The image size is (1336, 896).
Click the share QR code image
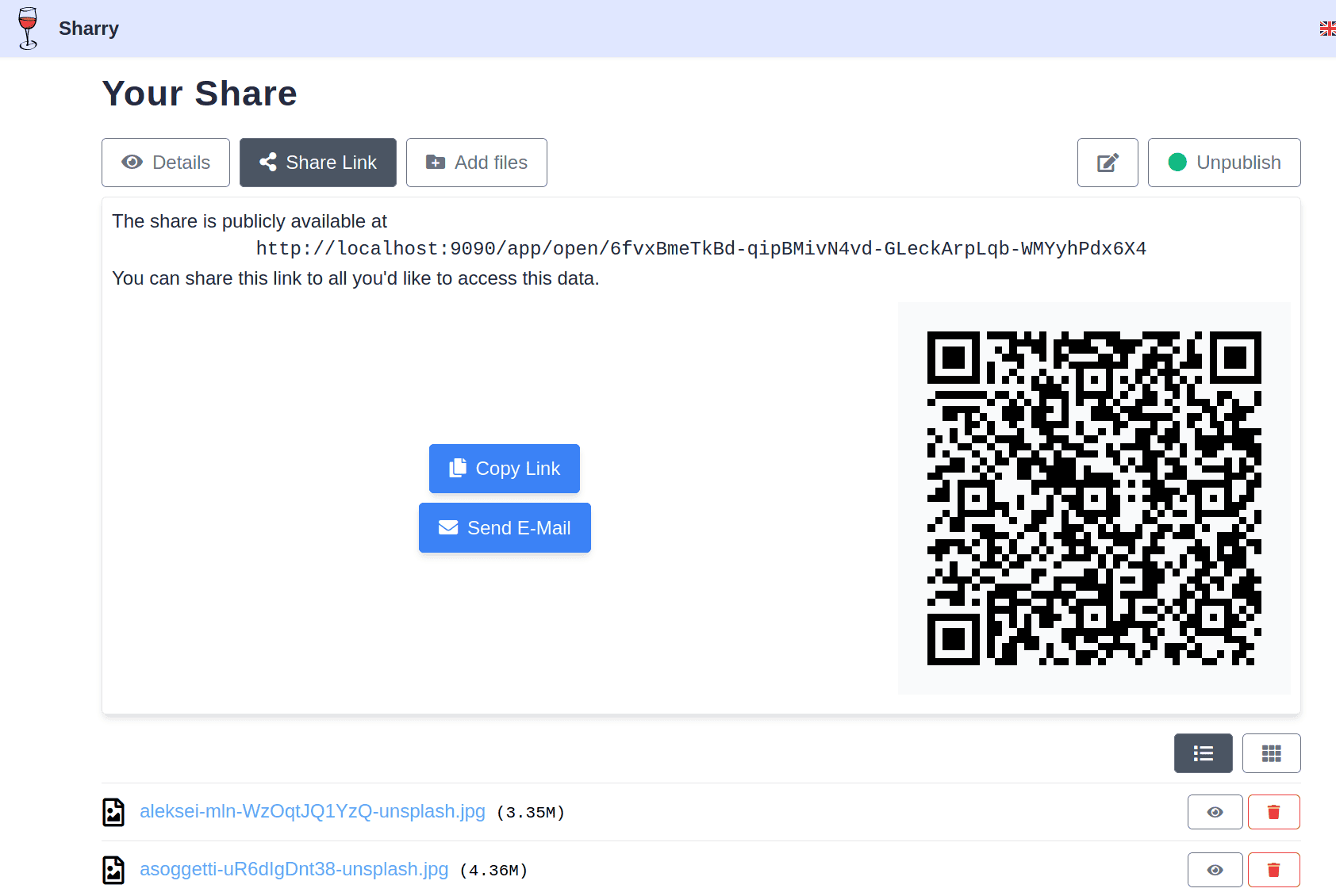(1094, 498)
